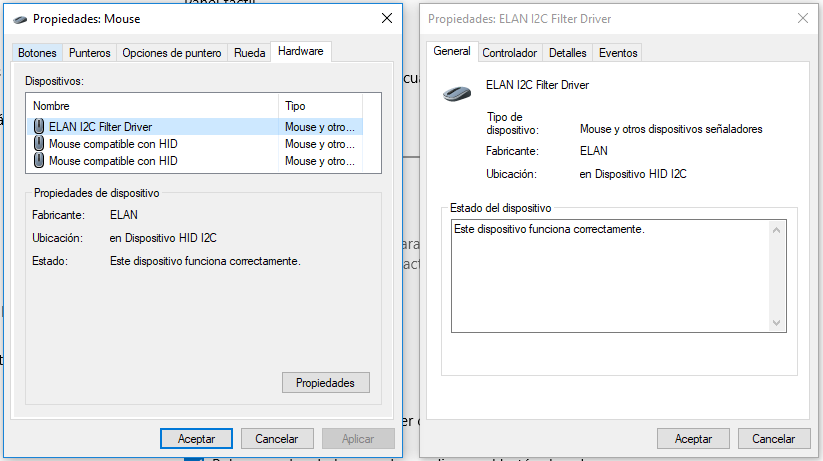Open Opciones de puntero tab

click(x=172, y=53)
